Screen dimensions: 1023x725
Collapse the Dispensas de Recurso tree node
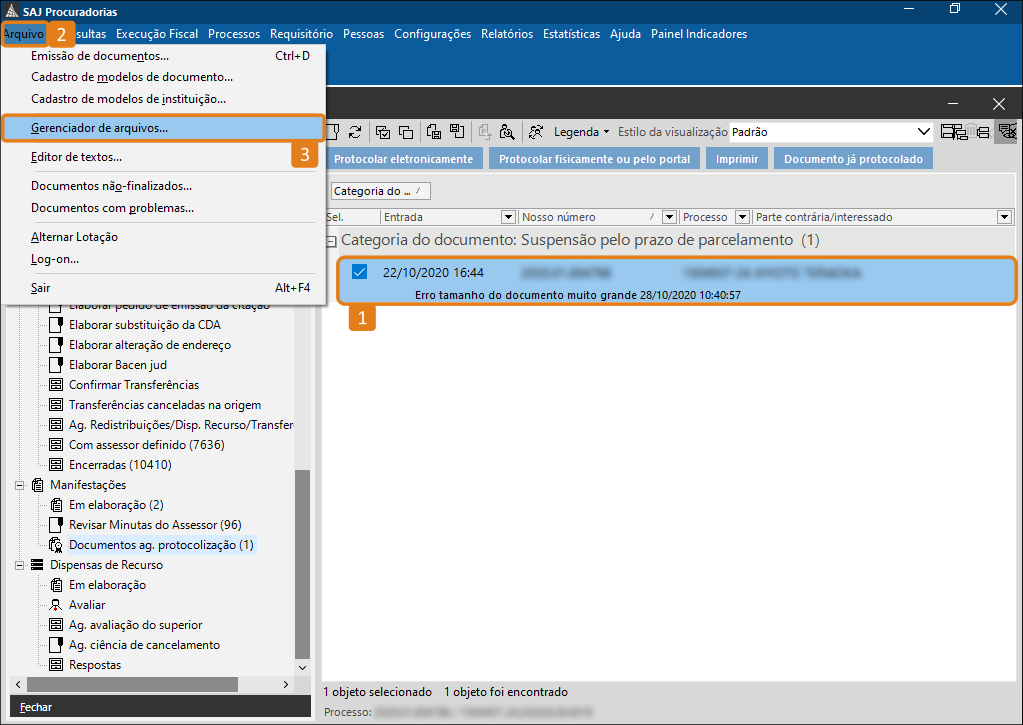tap(19, 565)
